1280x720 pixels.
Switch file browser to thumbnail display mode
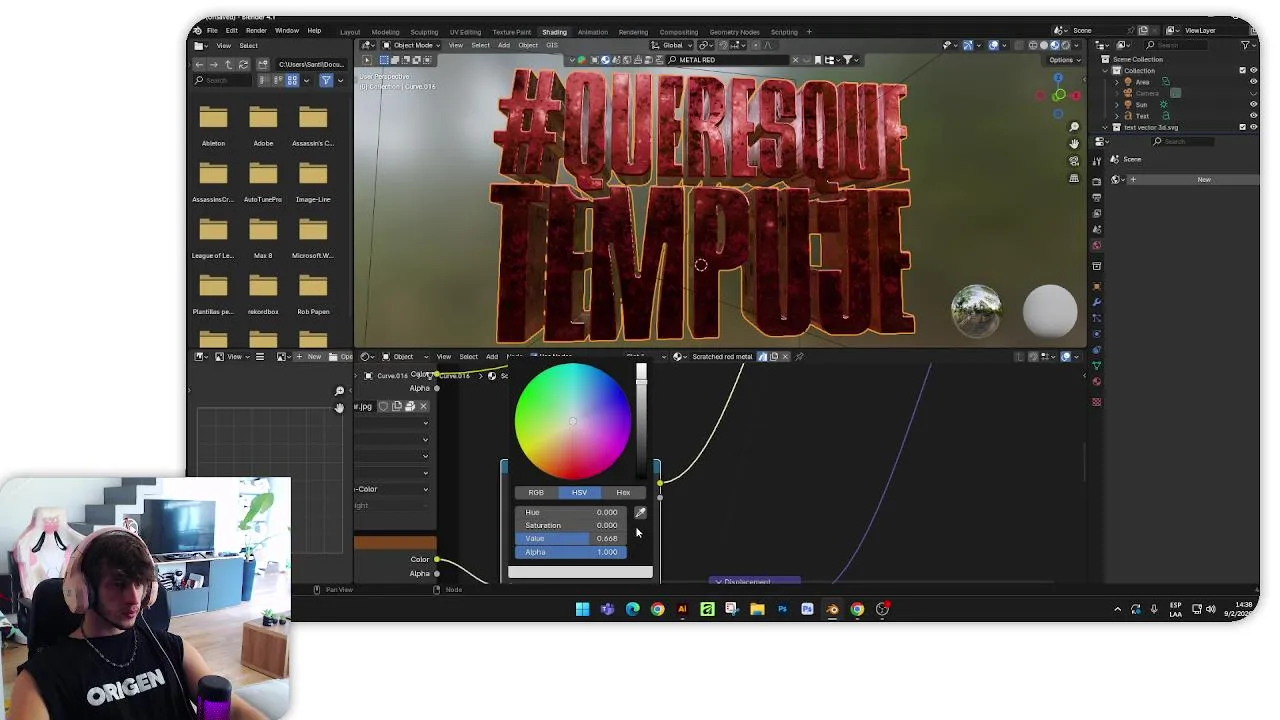292,80
